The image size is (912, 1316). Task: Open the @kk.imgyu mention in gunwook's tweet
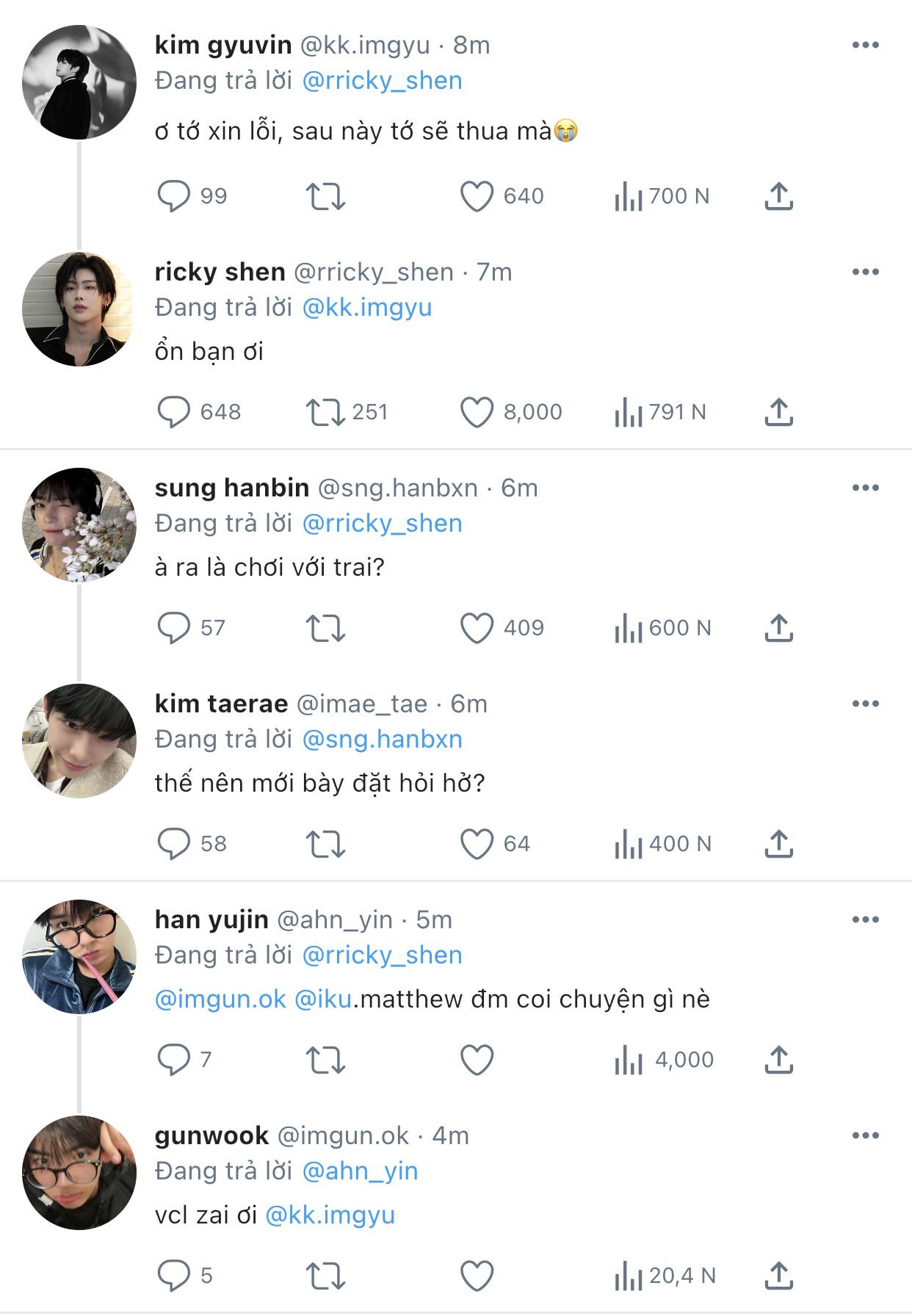click(x=330, y=1215)
